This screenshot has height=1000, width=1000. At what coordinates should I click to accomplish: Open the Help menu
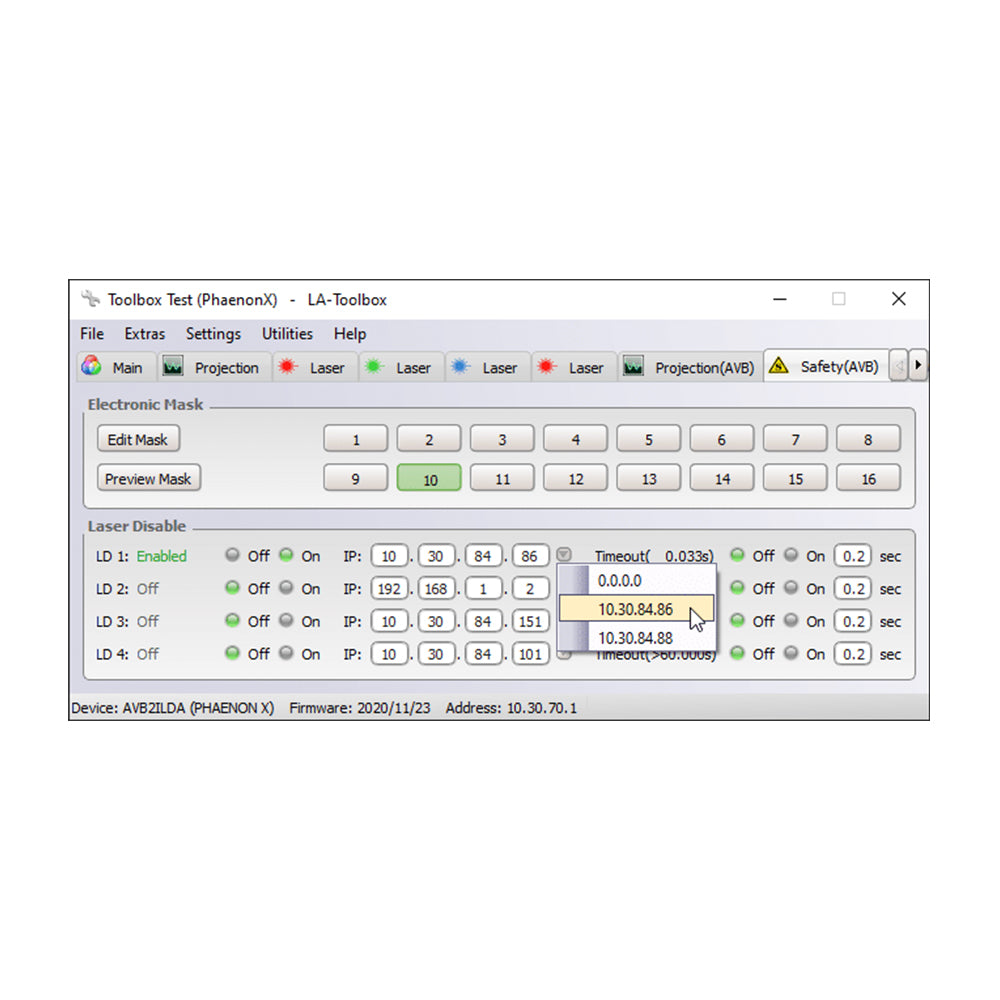[x=349, y=334]
